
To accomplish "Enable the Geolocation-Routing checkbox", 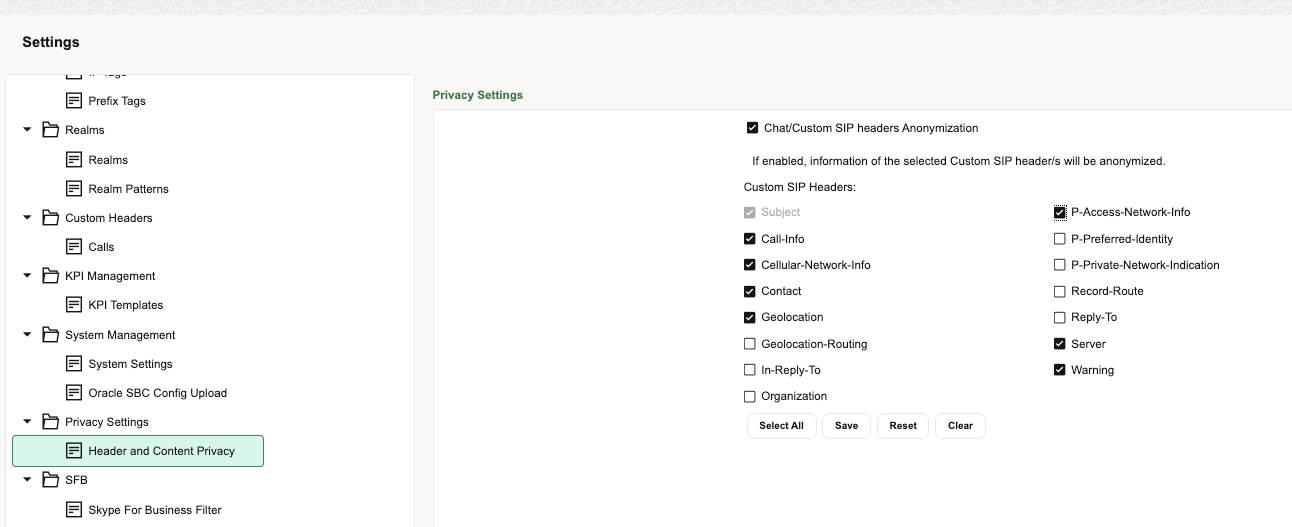I will [x=750, y=344].
